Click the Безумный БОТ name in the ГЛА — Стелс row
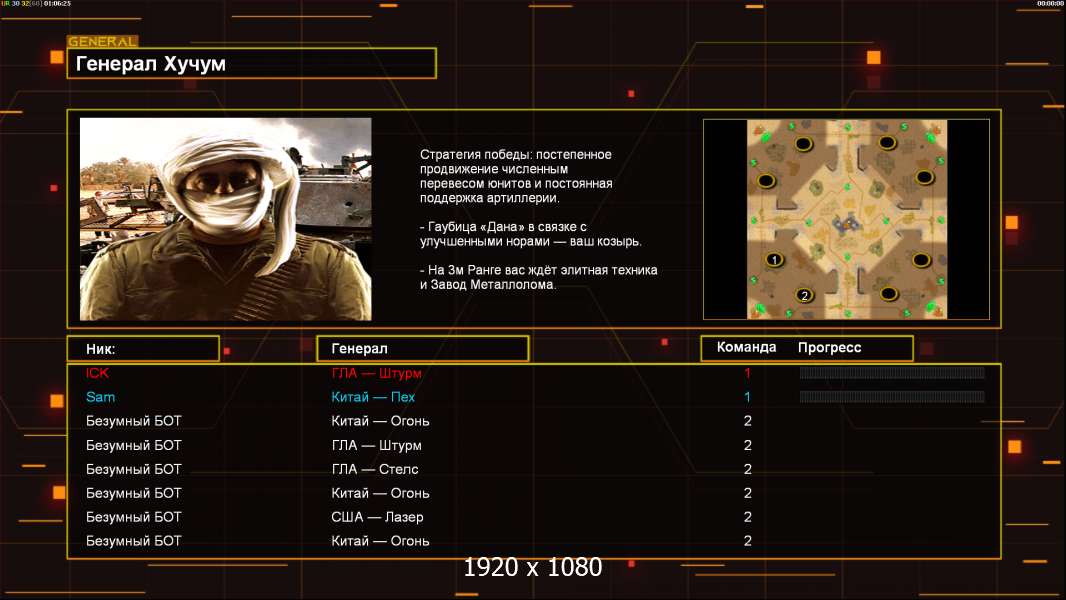1066x600 pixels. [134, 469]
